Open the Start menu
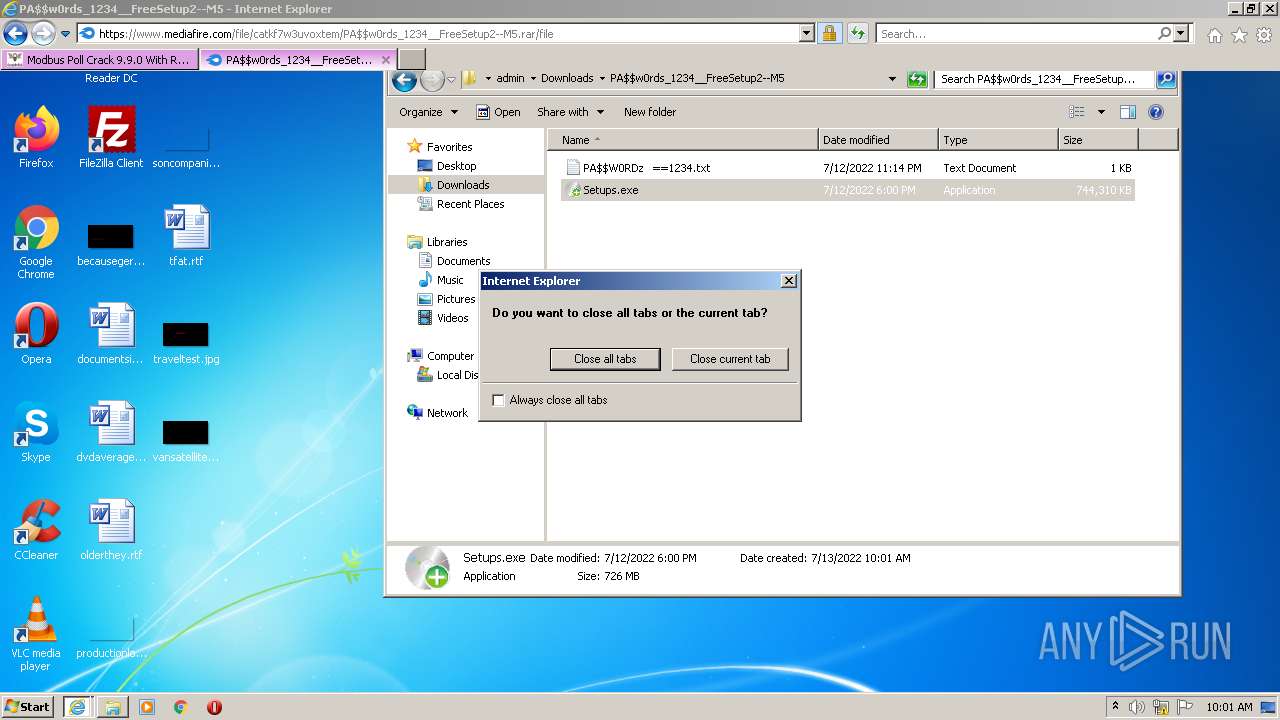This screenshot has width=1280, height=720. click(x=28, y=706)
